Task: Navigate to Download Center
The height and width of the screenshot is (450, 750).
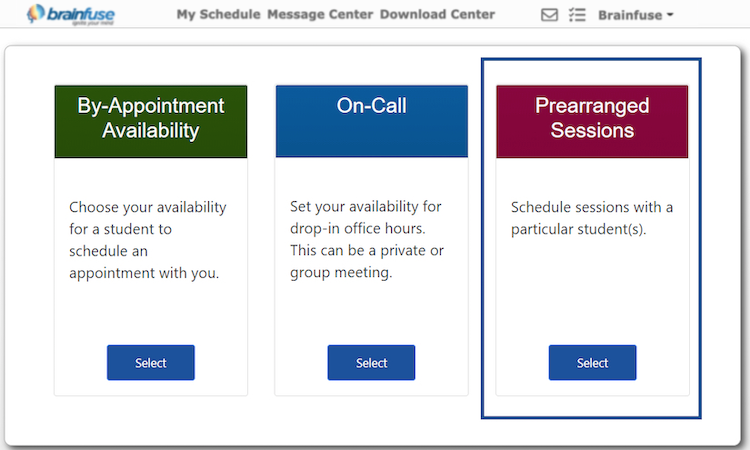Action: pyautogui.click(x=437, y=14)
